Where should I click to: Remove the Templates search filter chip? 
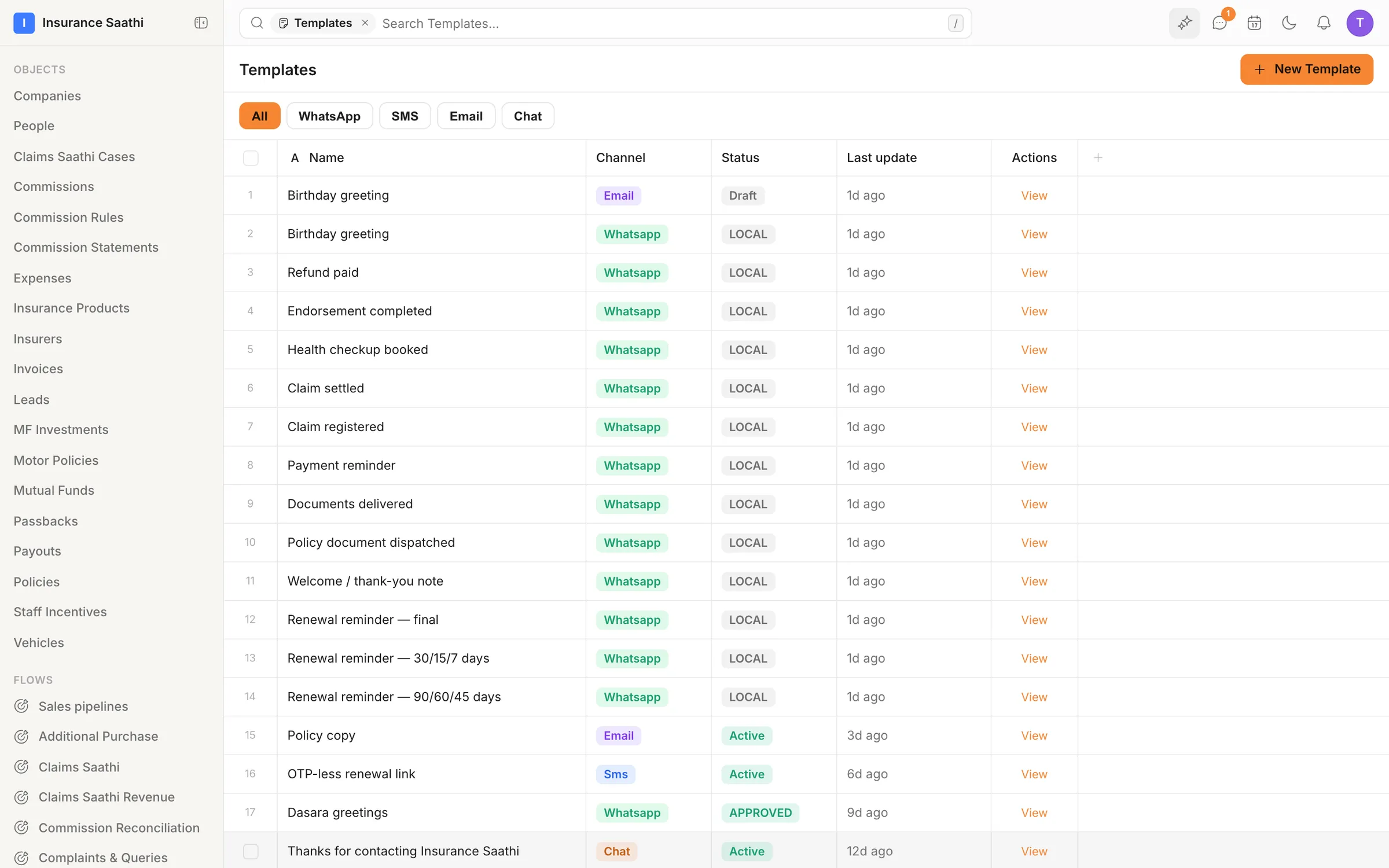click(x=365, y=23)
